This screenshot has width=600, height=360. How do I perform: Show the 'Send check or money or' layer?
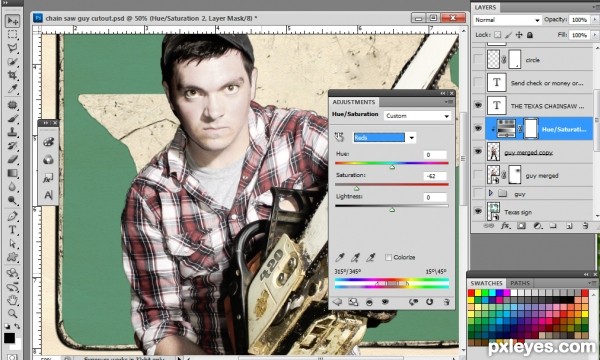[478, 83]
